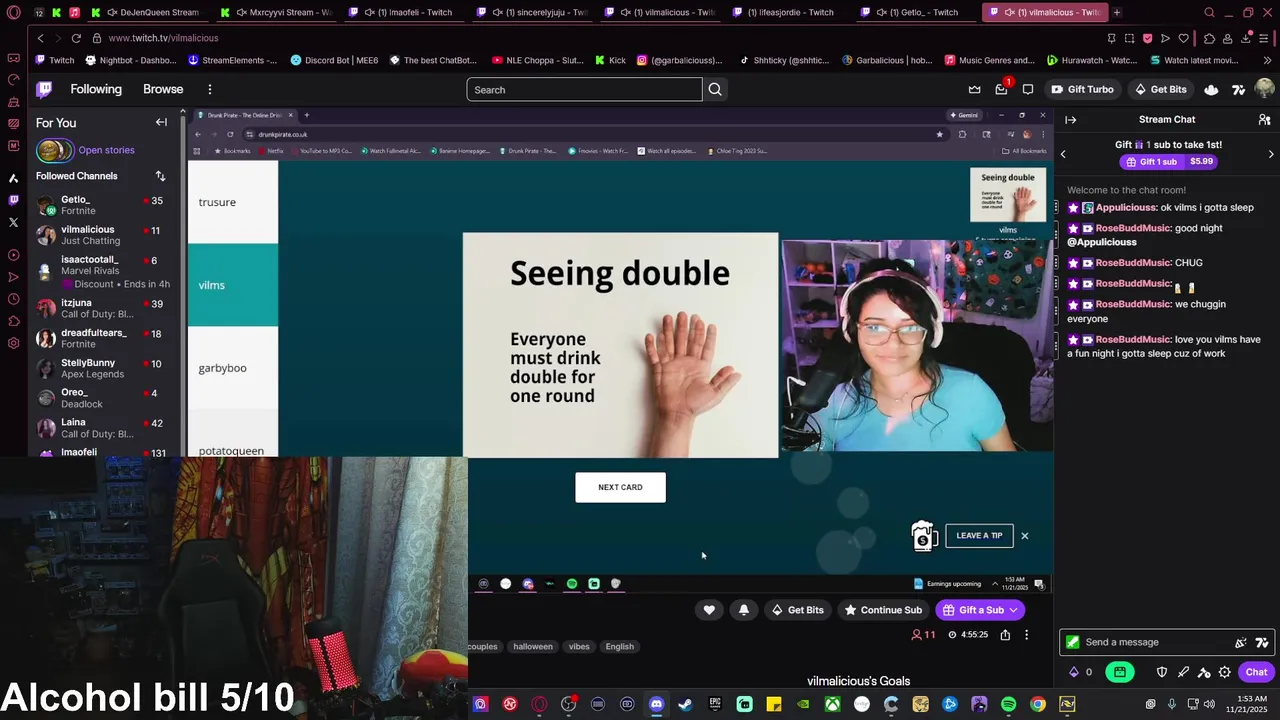Open chat settings gear icon
The width and height of the screenshot is (1280, 720).
tap(1224, 672)
